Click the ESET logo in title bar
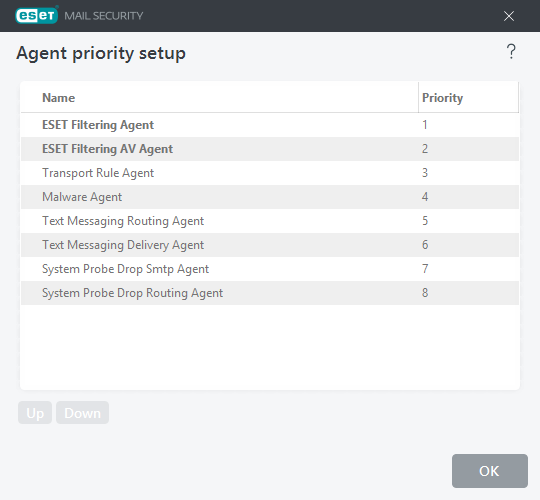Screen dimensions: 540x500 click(37, 16)
